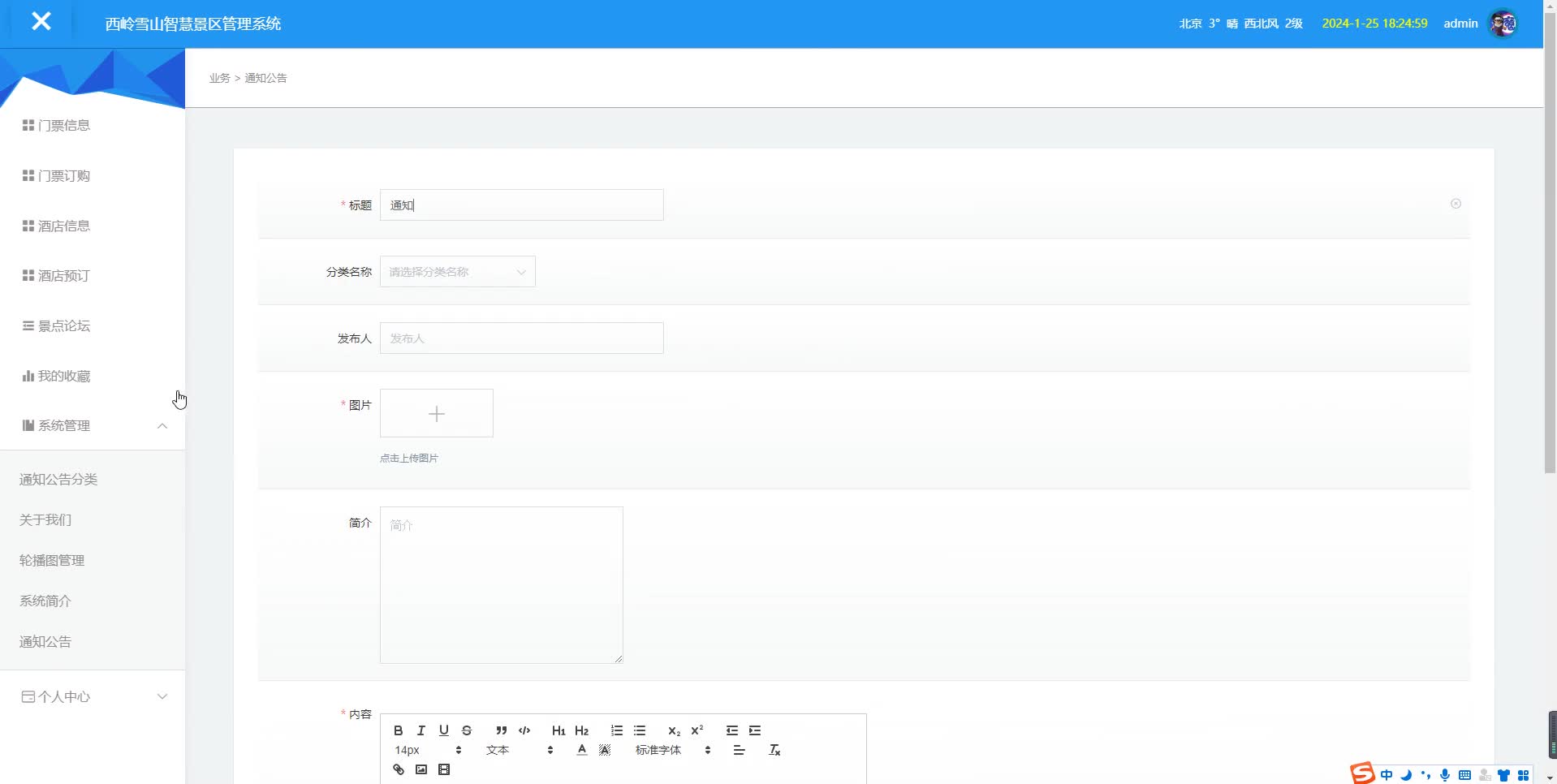Viewport: 1557px width, 784px height.
Task: Apply superscript formatting
Action: 697,730
